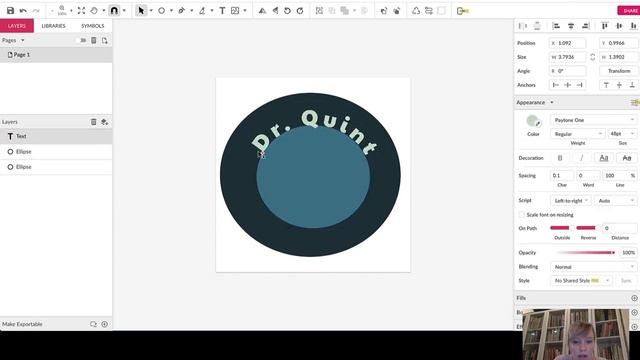This screenshot has width=640, height=360.
Task: Switch to the Layers tab
Action: click(x=17, y=26)
